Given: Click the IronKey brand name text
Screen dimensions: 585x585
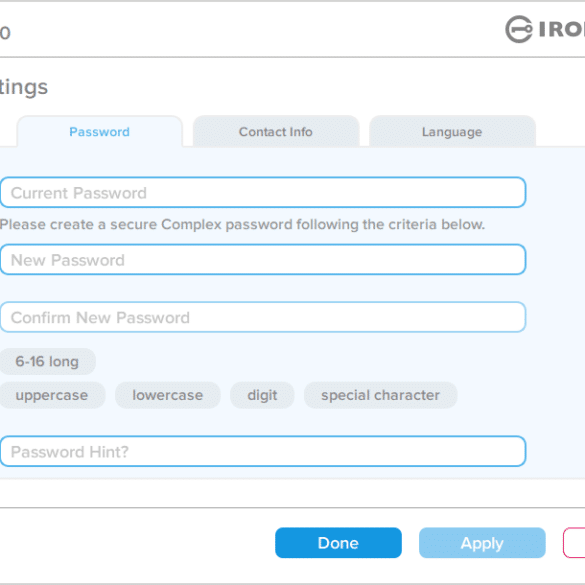Looking at the screenshot, I should [561, 29].
